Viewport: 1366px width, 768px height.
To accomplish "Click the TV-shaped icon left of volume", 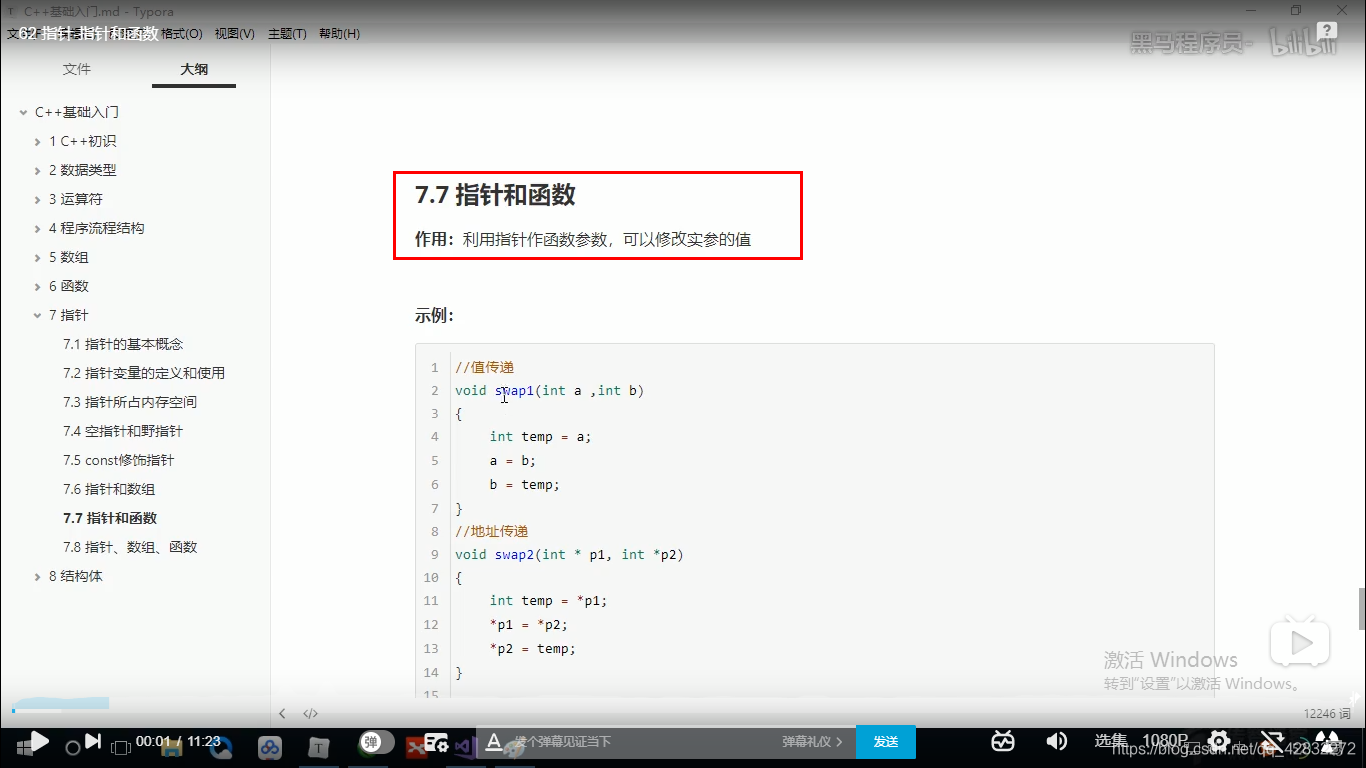I will [1003, 741].
